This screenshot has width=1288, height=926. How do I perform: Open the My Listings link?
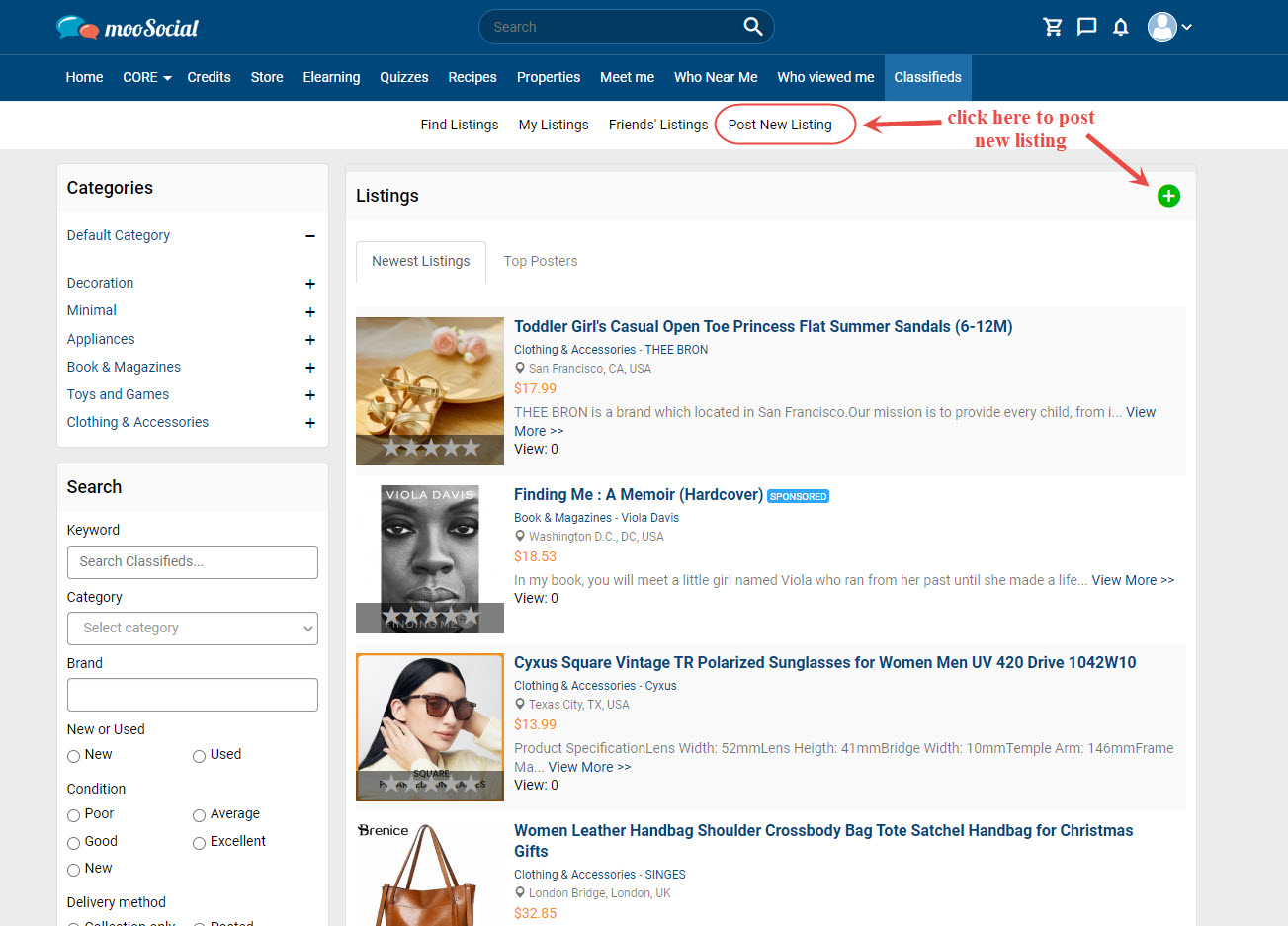pos(554,125)
